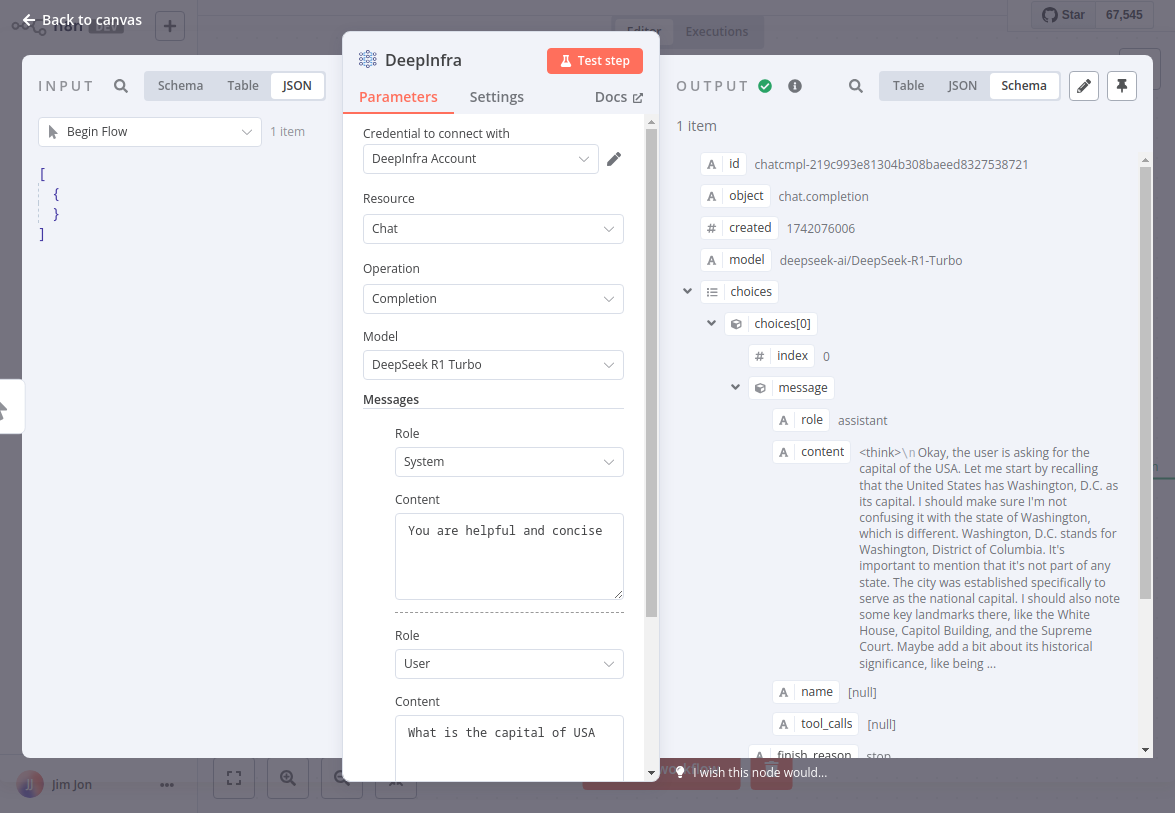Screen dimensions: 1175x813
Task: Search the input panel data
Action: coord(121,86)
